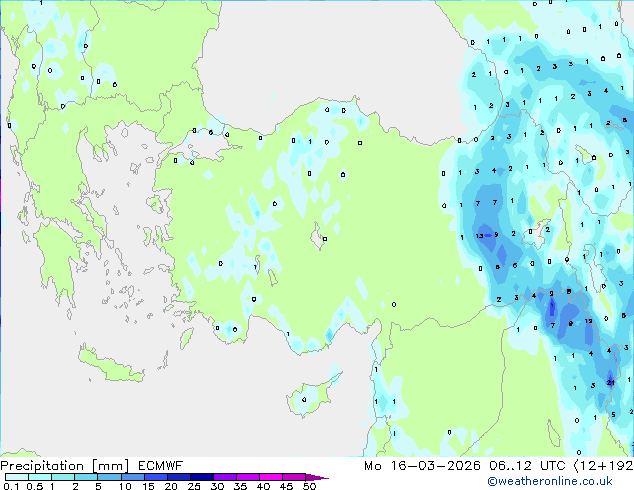The width and height of the screenshot is (634, 490).
Task: Click the '06..12 UTC' time text
Action: [x=527, y=466]
